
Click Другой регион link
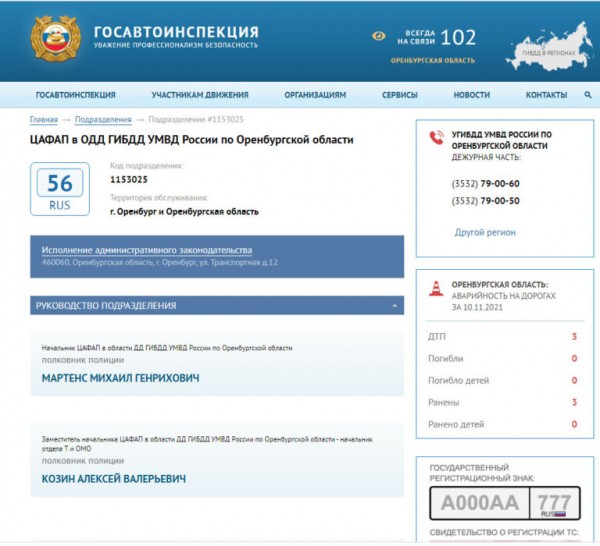485,232
